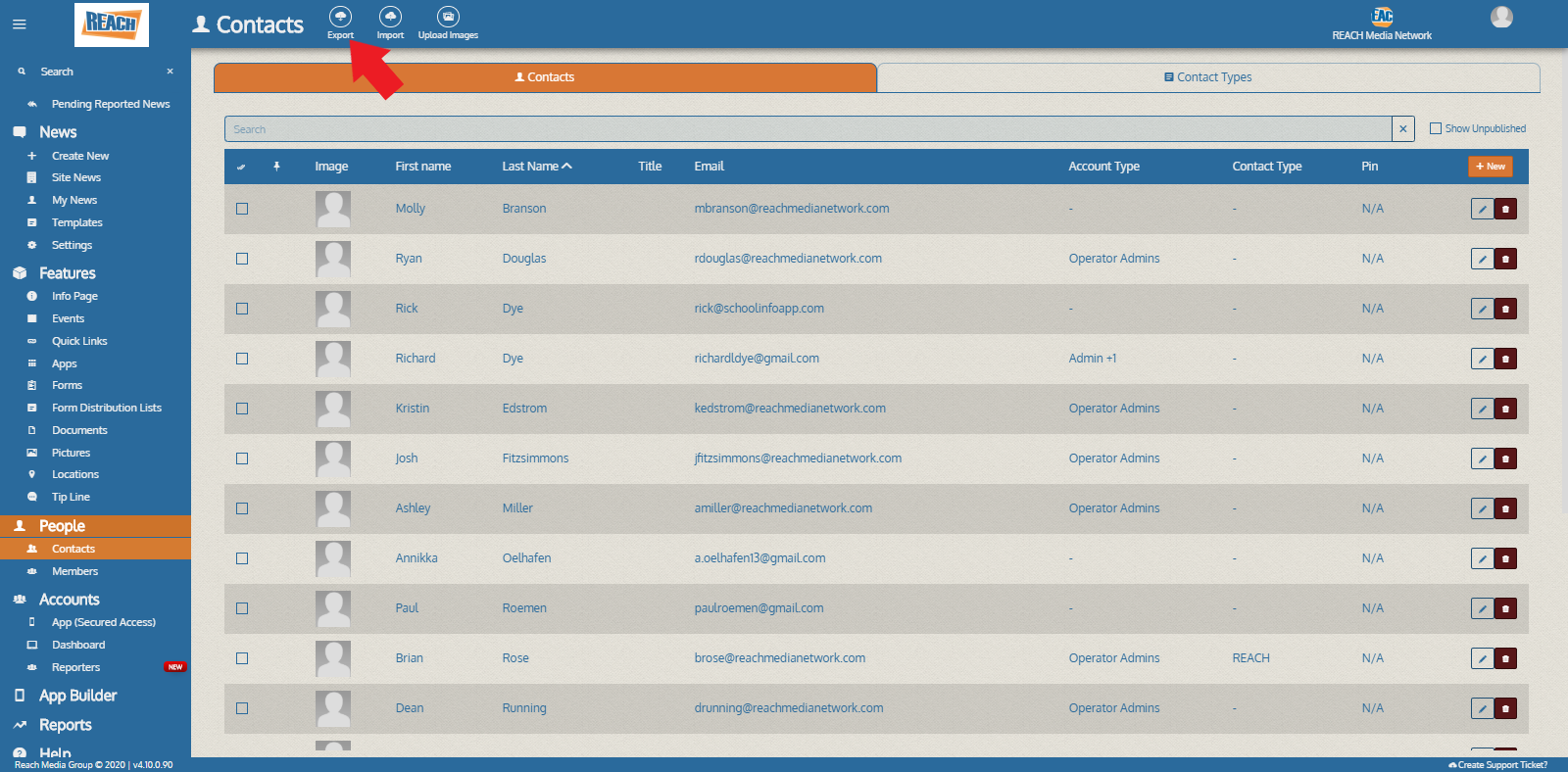
Task: Open Dashboard under Accounts
Action: click(78, 645)
